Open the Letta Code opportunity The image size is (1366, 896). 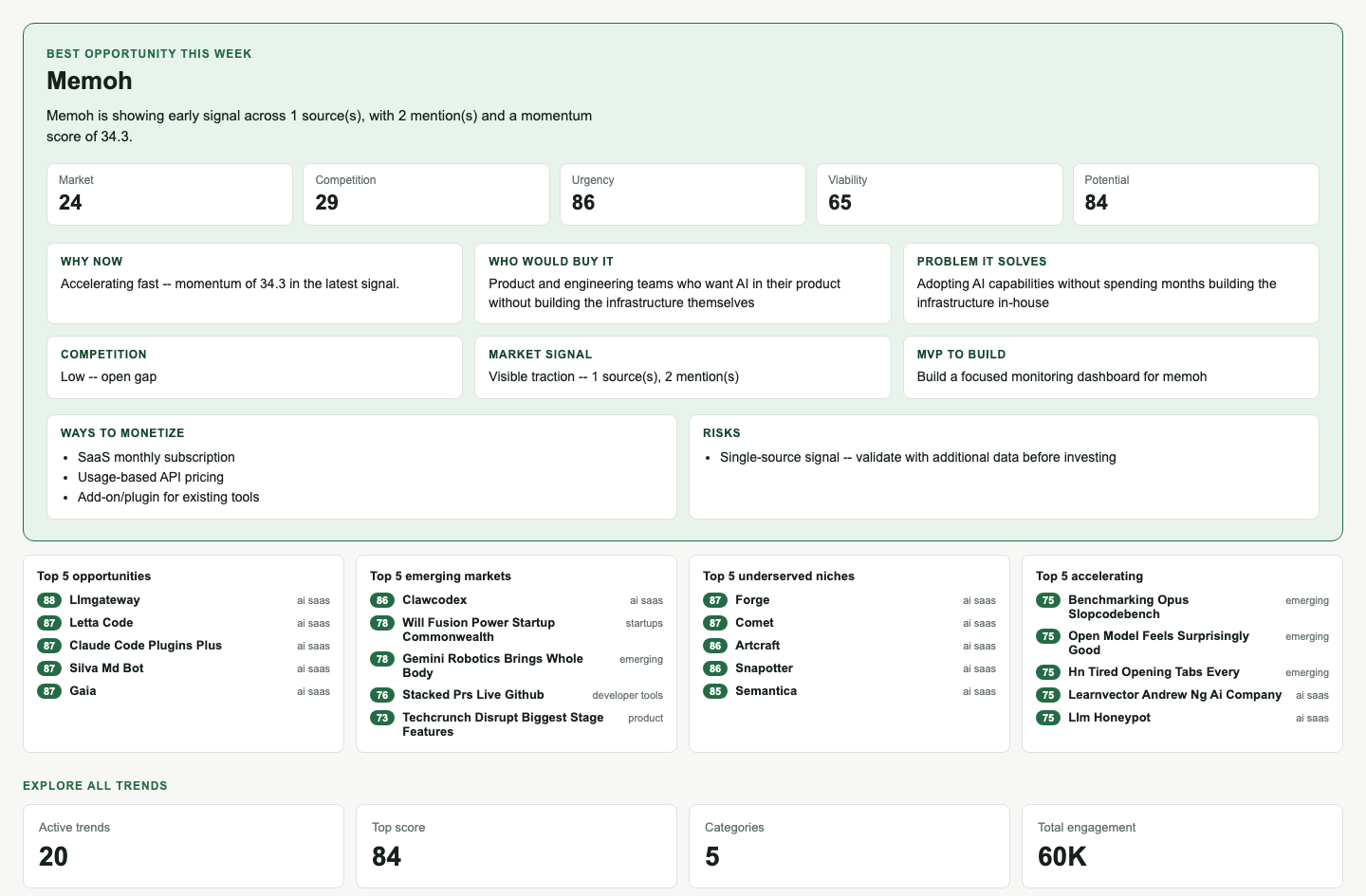point(183,623)
